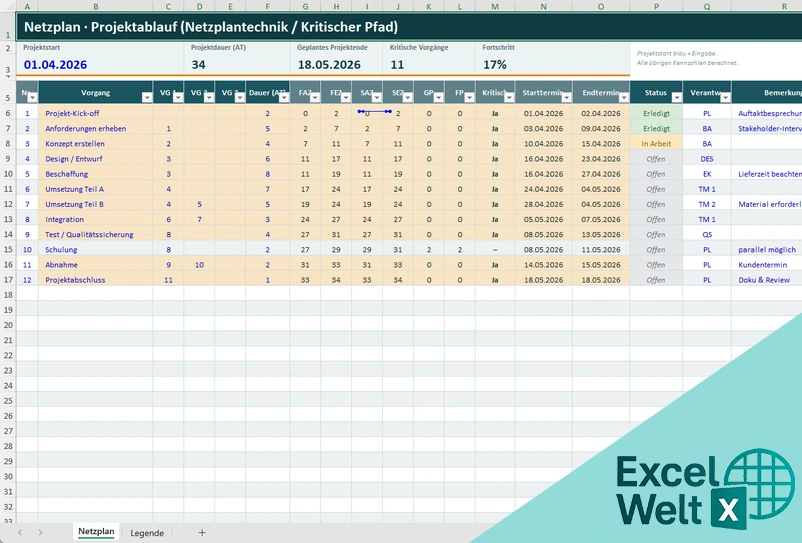Open the VG 1 column filter dropdown

click(x=178, y=97)
